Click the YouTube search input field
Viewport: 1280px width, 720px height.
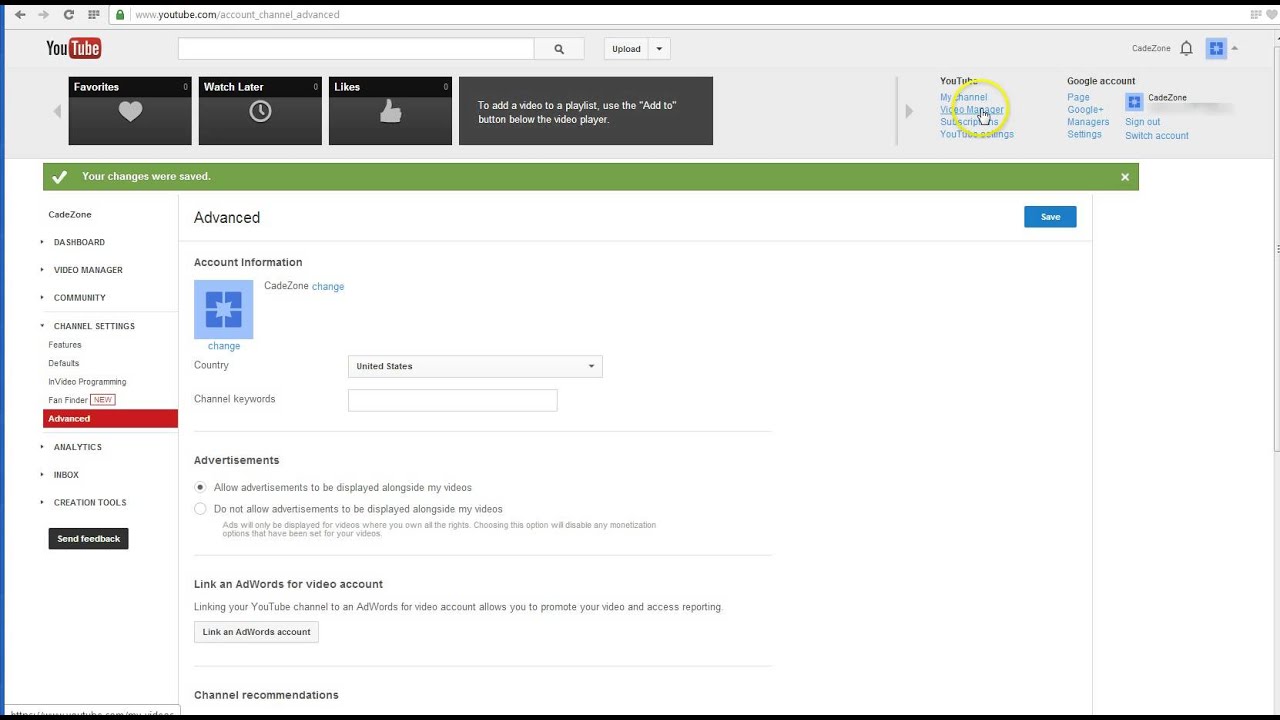click(356, 49)
